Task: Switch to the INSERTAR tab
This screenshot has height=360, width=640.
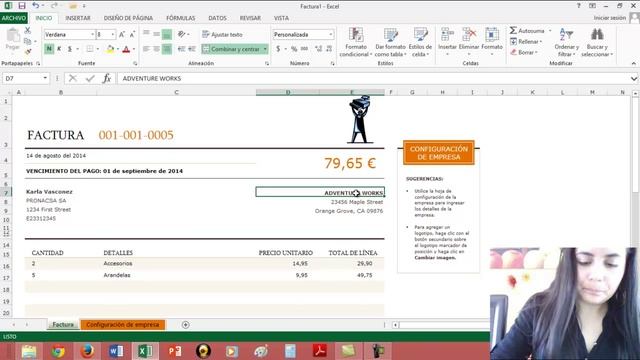Action: point(78,18)
